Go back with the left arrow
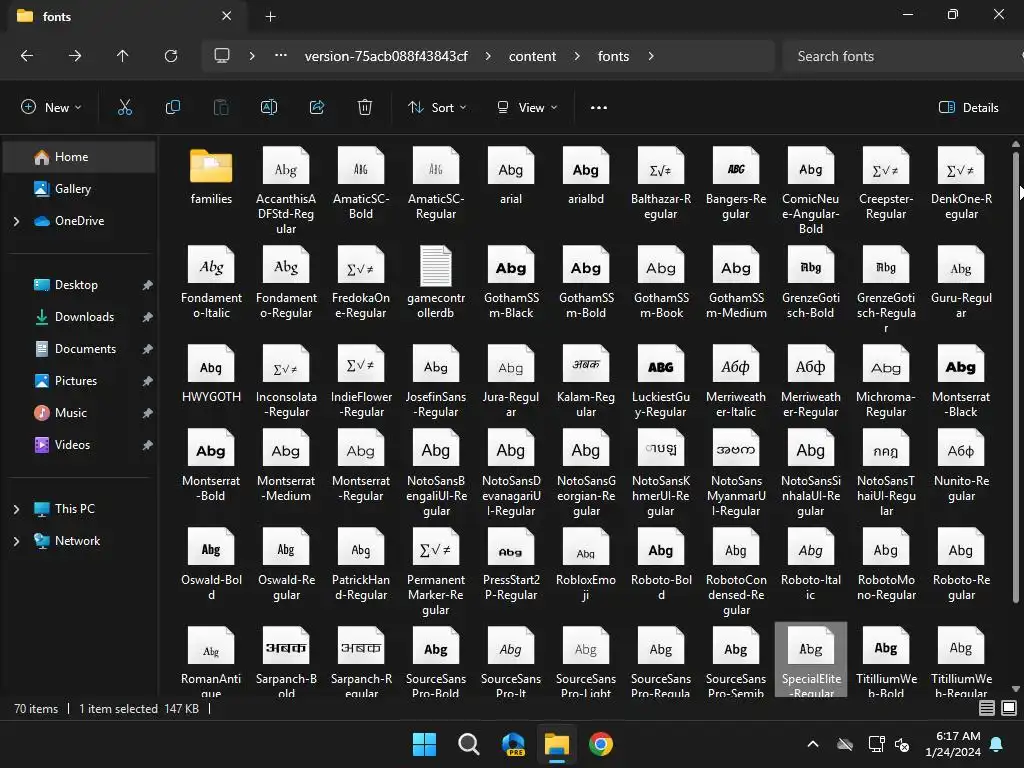Viewport: 1024px width, 768px height. click(27, 56)
